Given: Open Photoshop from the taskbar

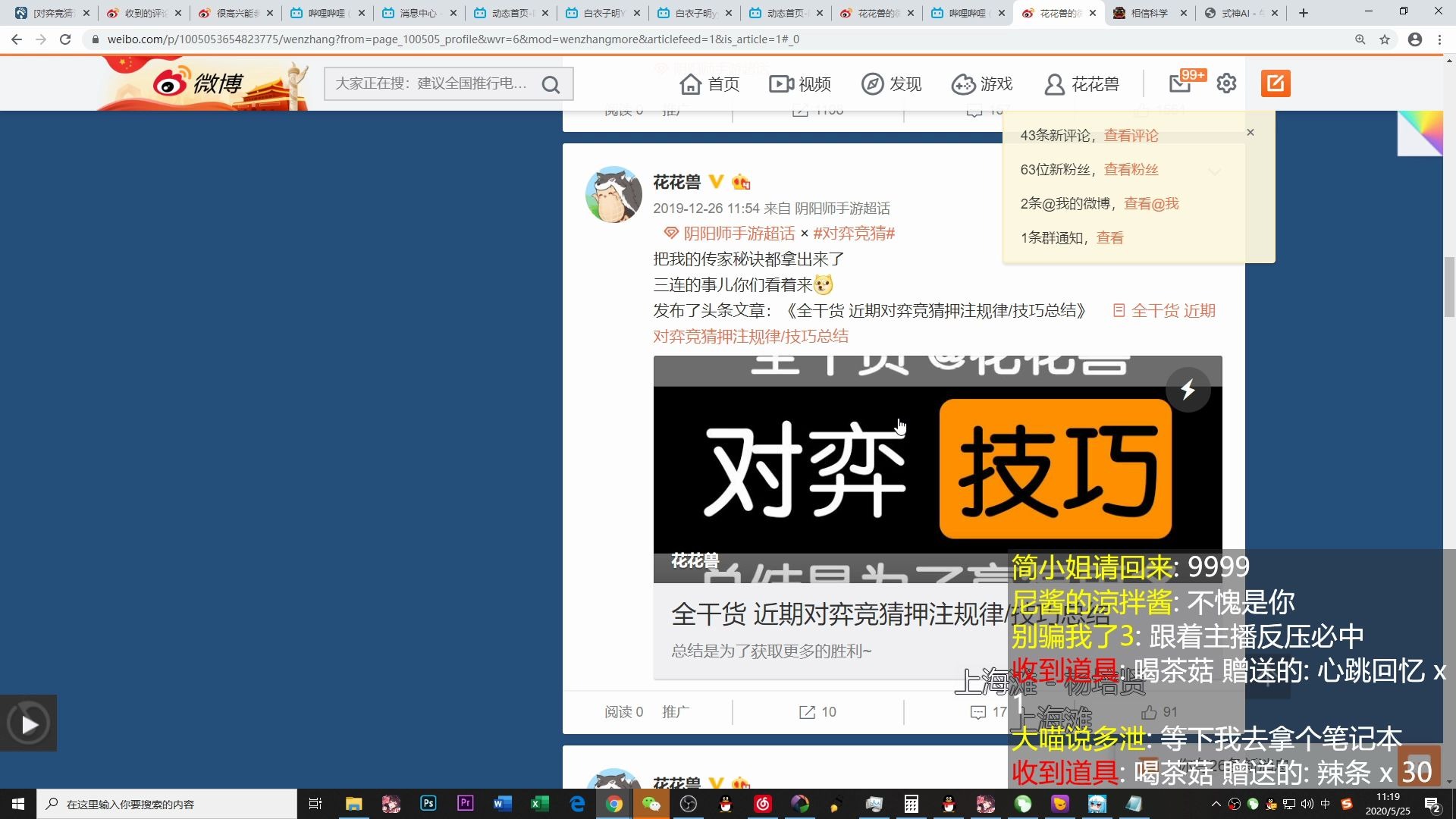Looking at the screenshot, I should (x=428, y=804).
